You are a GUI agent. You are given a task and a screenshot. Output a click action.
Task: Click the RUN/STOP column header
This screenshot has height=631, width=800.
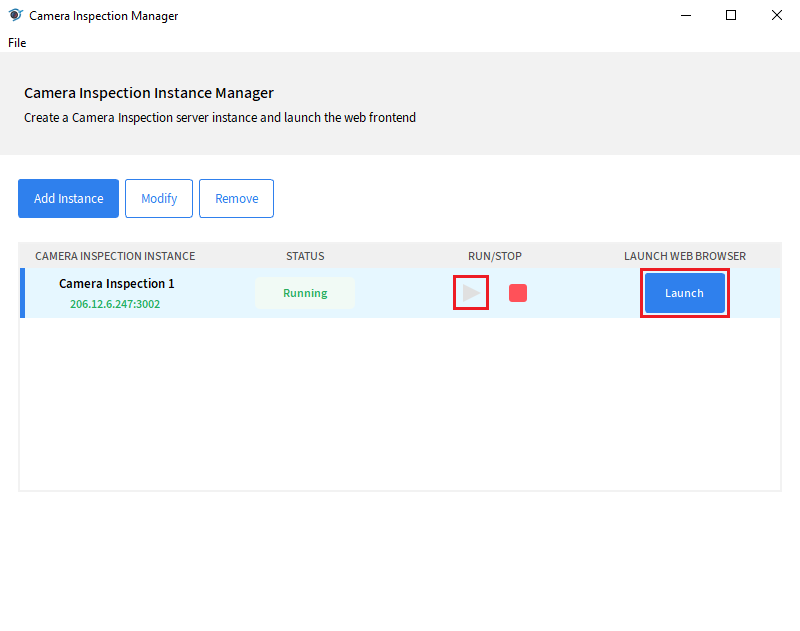(495, 256)
